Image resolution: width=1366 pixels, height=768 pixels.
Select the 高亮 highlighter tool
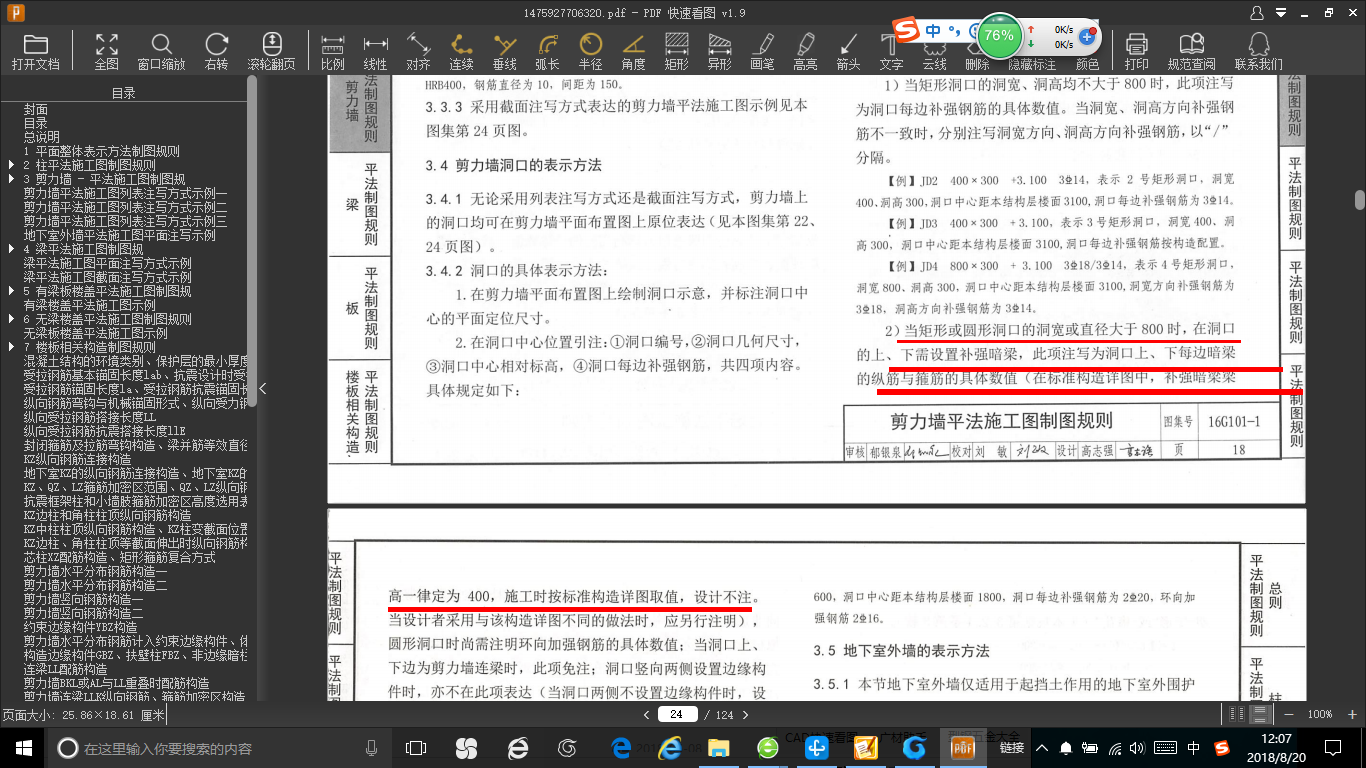[x=805, y=51]
